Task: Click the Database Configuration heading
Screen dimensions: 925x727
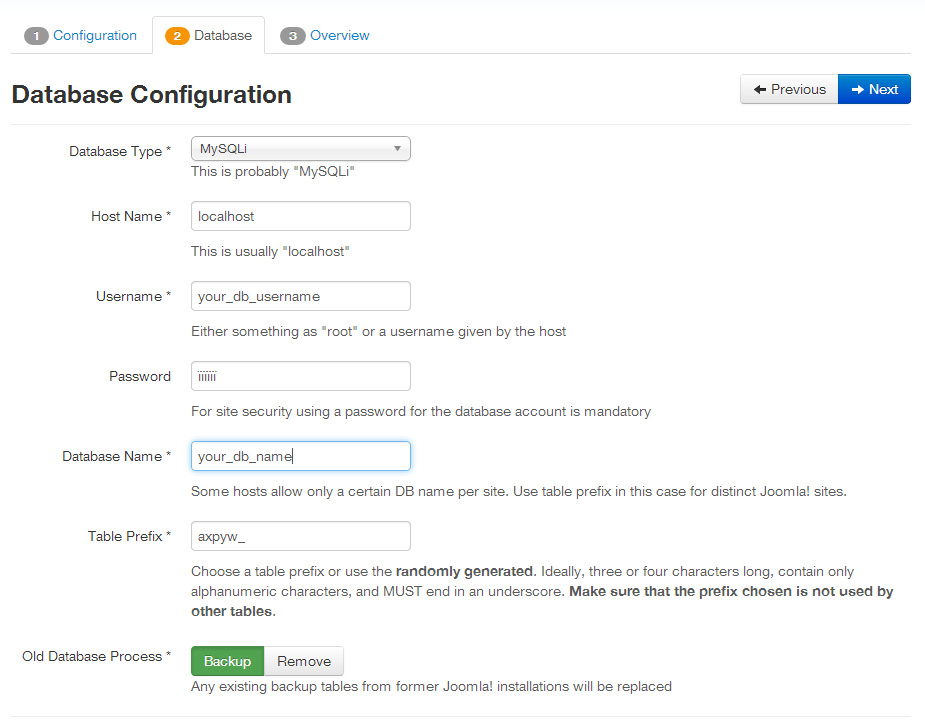Action: [152, 94]
